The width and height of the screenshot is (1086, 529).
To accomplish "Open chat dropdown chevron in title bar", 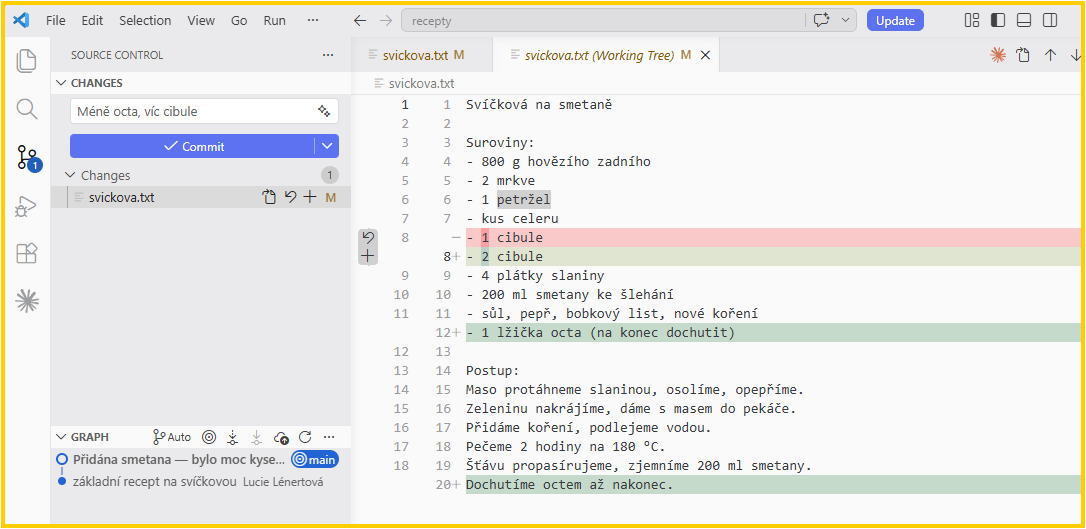I will 845,21.
